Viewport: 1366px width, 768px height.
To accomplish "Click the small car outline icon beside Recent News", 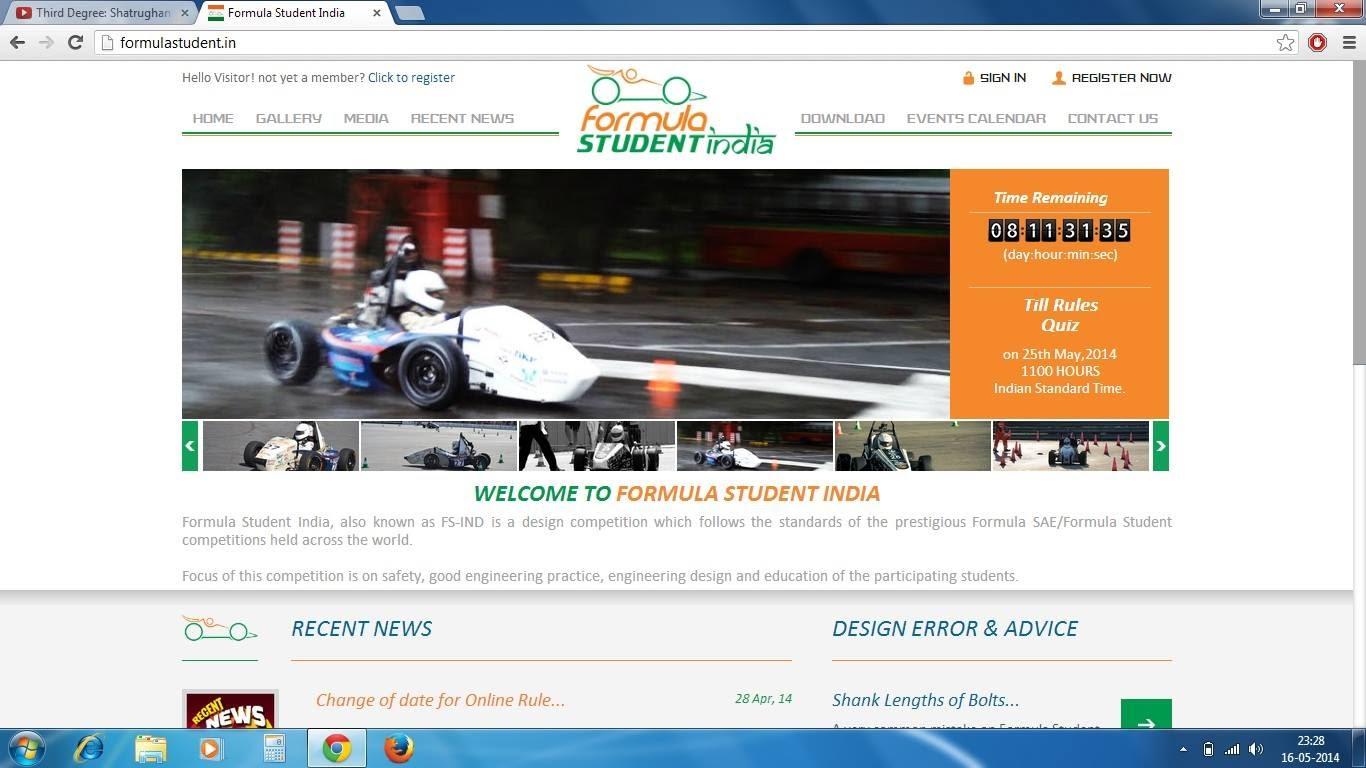I will pos(220,629).
